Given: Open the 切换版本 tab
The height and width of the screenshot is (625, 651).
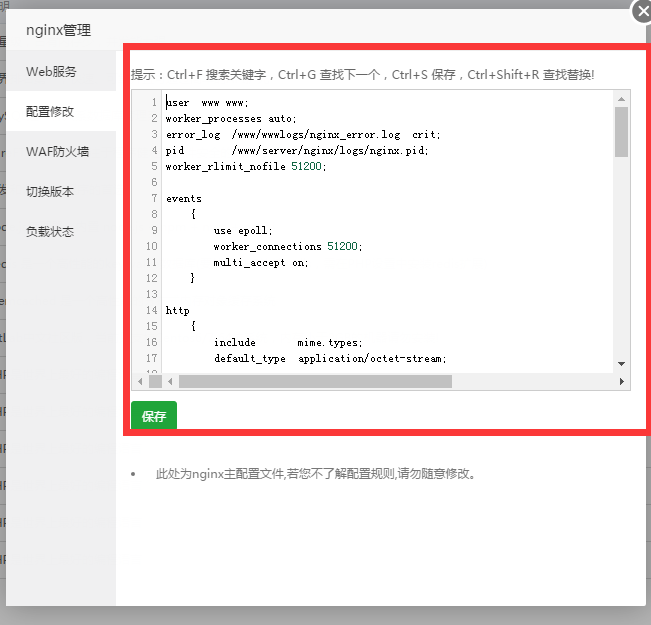Looking at the screenshot, I should click(x=61, y=191).
